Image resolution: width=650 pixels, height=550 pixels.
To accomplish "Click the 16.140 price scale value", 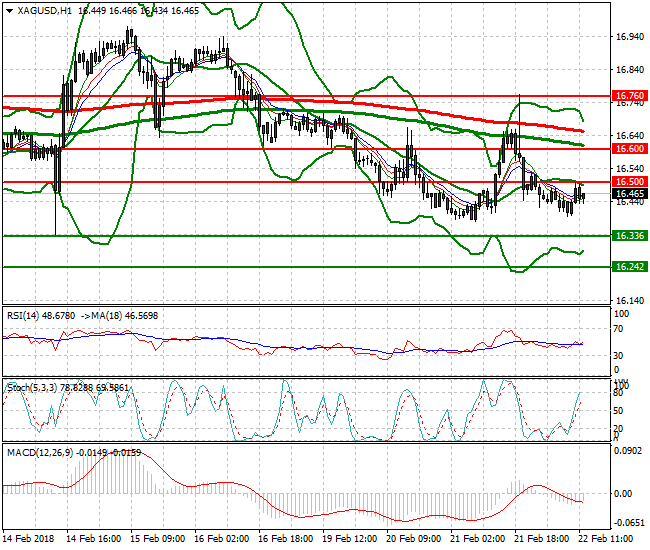I will [630, 300].
